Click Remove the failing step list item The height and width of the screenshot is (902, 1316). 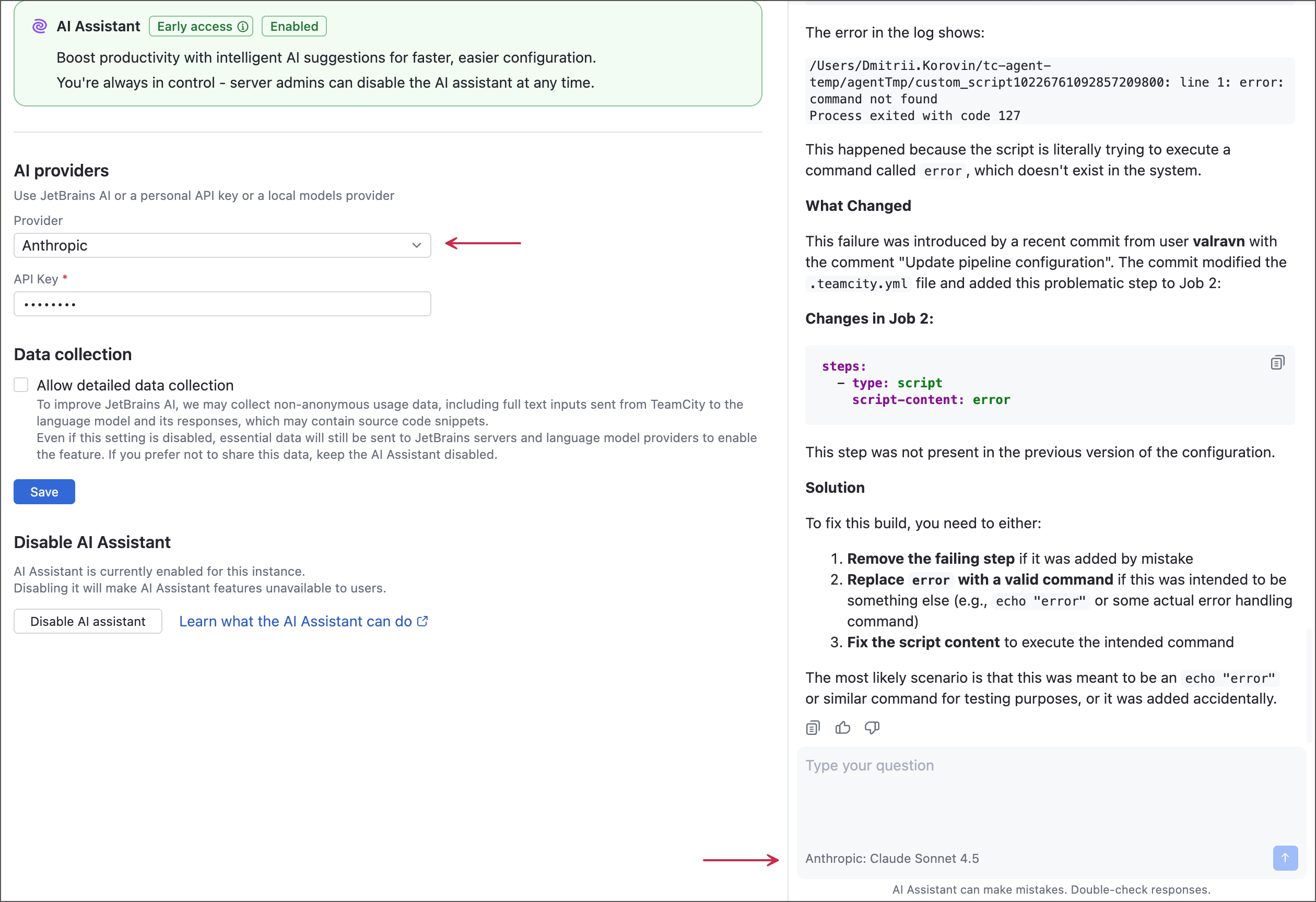click(1020, 559)
